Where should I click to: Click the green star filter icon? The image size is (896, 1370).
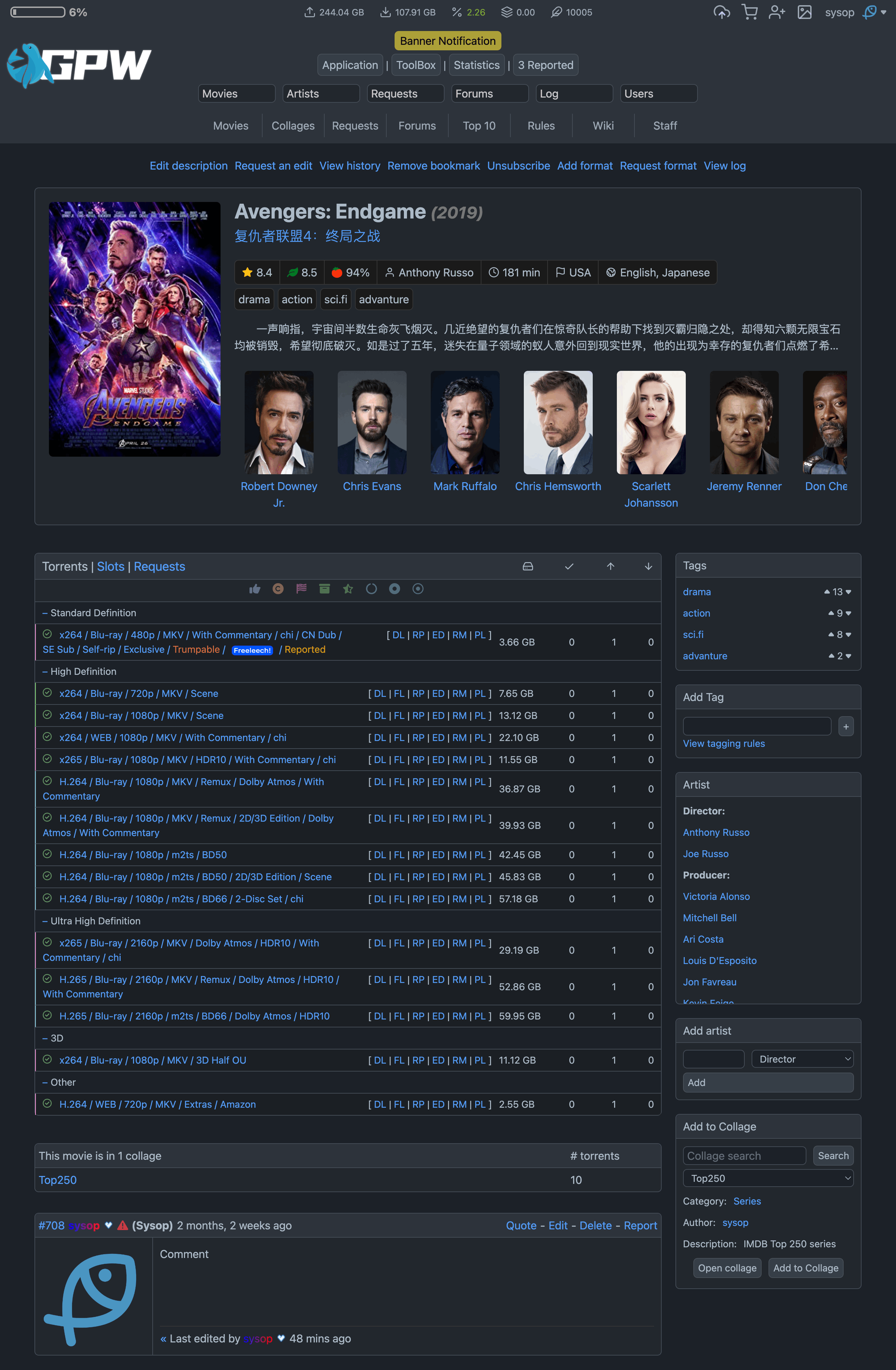coord(348,589)
